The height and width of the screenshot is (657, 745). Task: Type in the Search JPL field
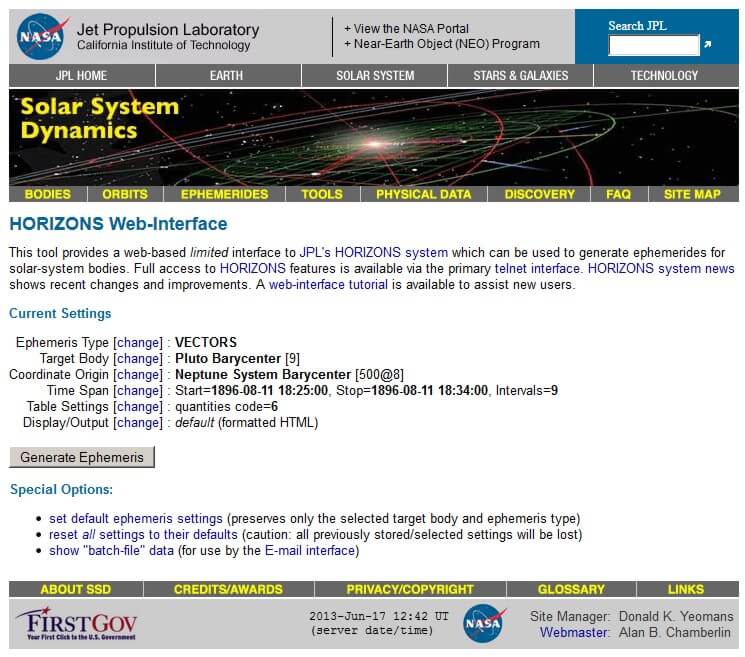(x=654, y=45)
